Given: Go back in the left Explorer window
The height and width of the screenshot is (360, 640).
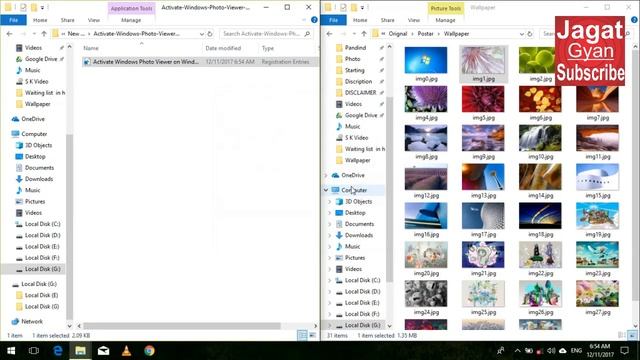Looking at the screenshot, I should click(x=9, y=34).
